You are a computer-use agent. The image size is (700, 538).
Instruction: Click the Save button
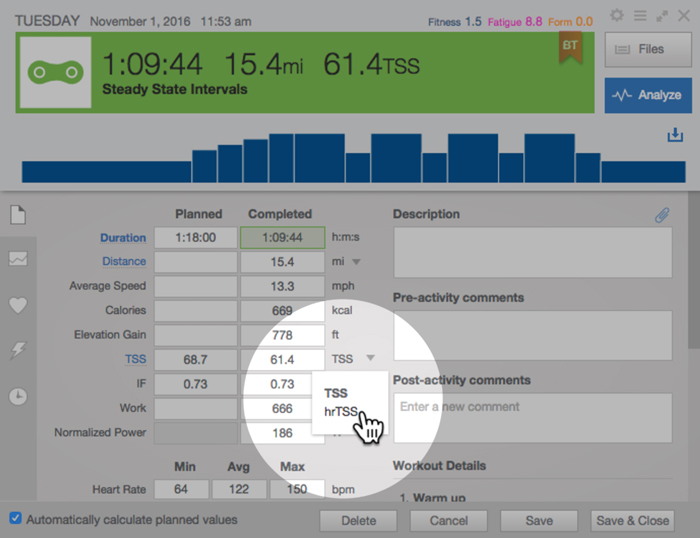tap(539, 521)
